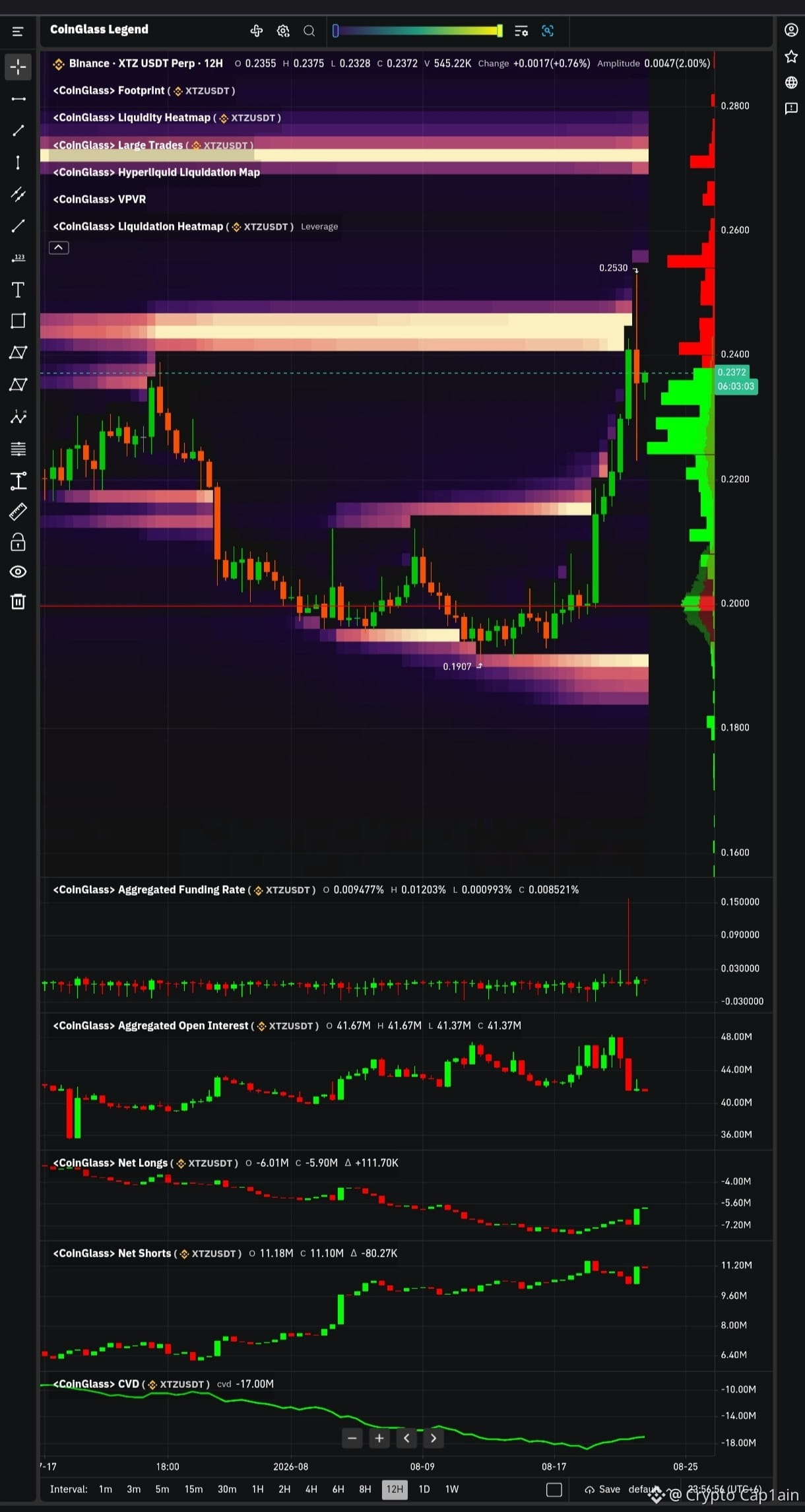Select the skewed parallelogram shape tool
The height and width of the screenshot is (1512, 805).
click(x=18, y=384)
